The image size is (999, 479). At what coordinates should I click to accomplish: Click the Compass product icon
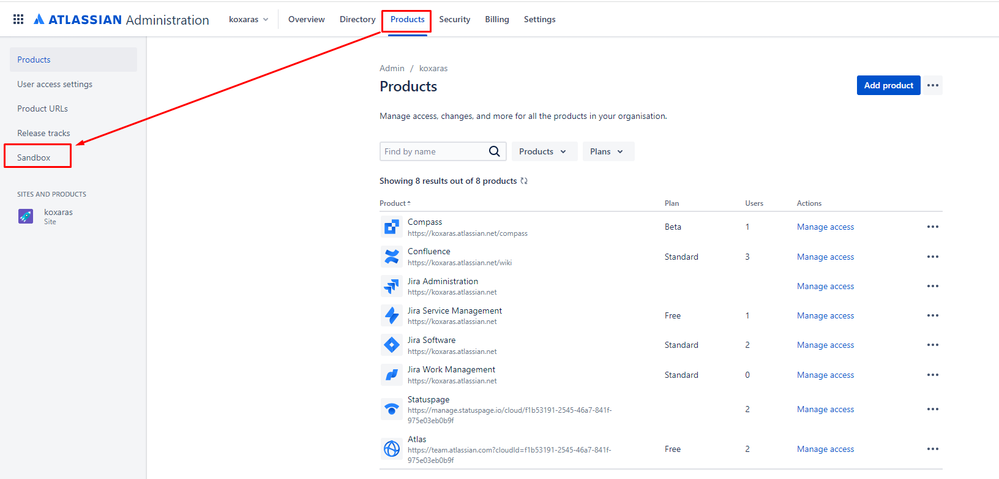tap(391, 227)
